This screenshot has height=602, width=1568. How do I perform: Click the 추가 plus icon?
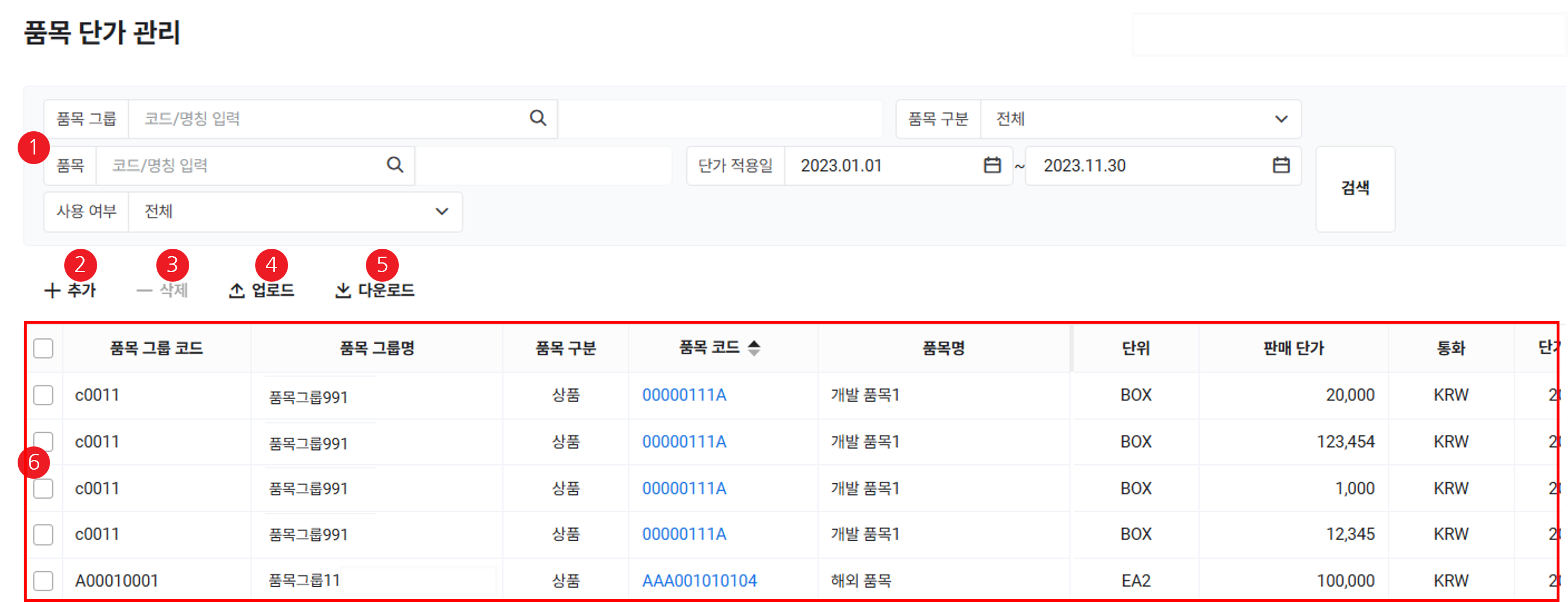(52, 290)
